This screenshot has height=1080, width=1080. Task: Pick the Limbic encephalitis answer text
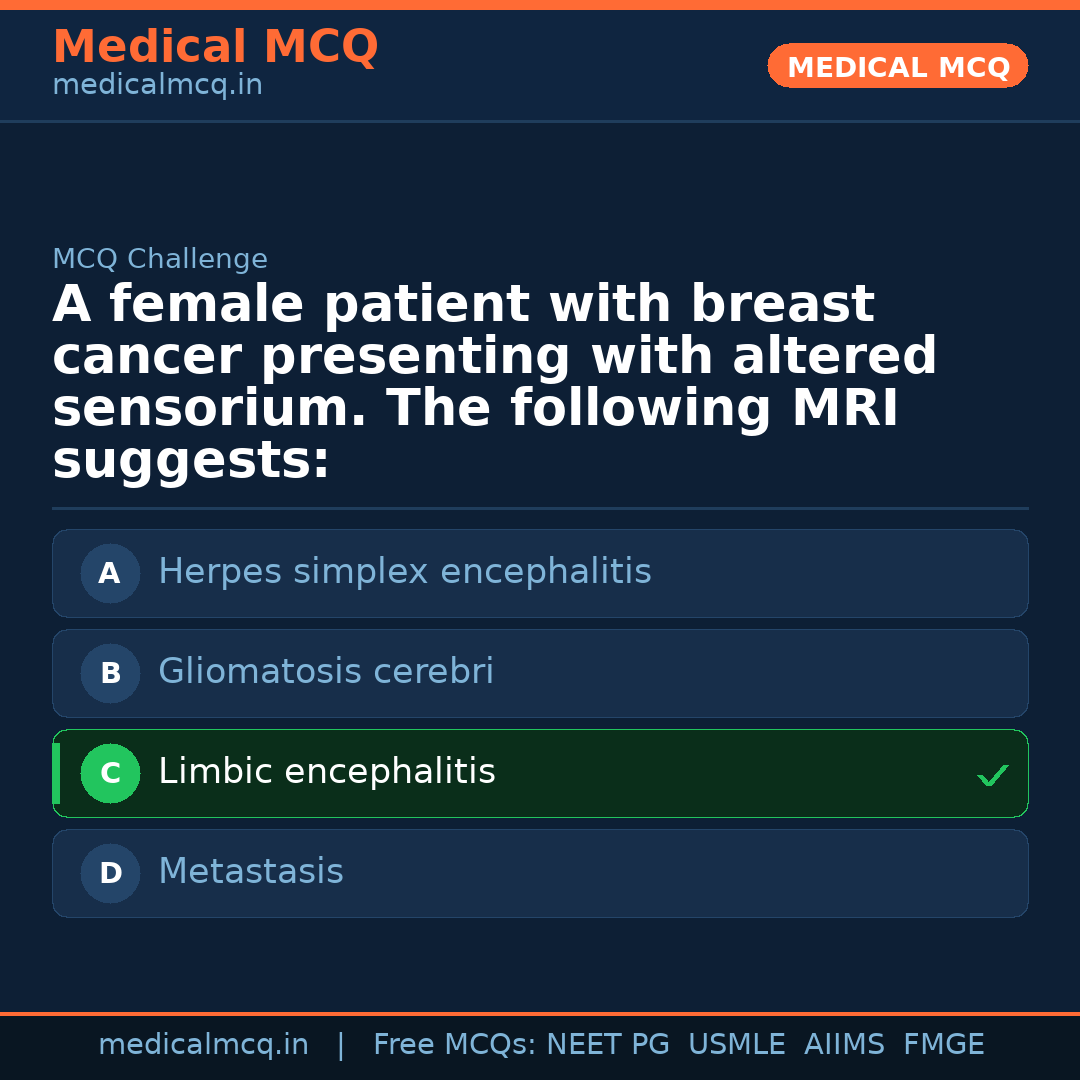[x=326, y=772]
